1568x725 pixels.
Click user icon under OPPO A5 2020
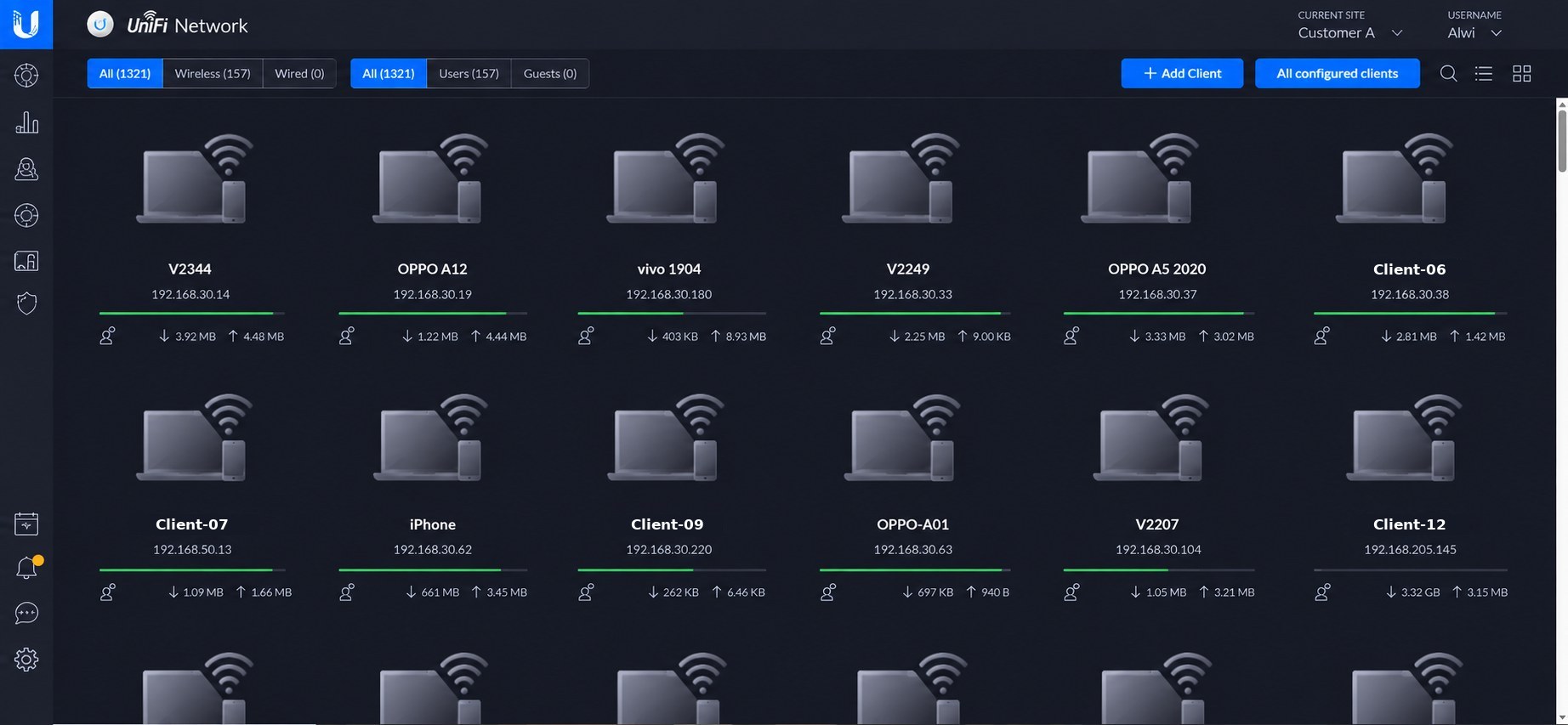[1071, 336]
